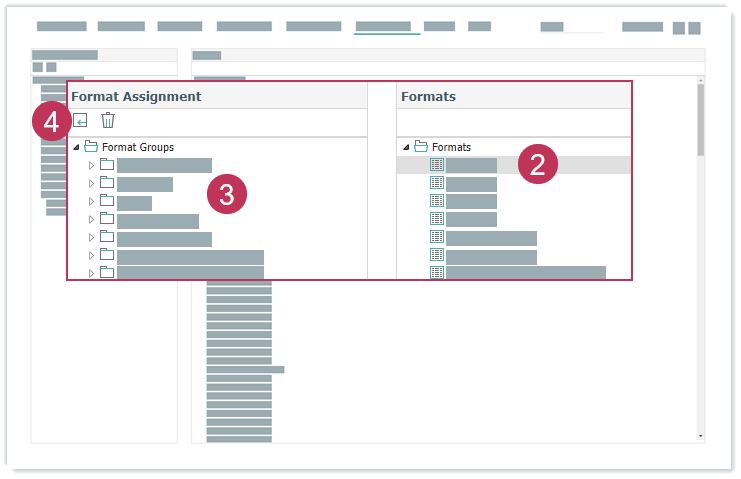Expand the last visible folder under Format Groups

tap(92, 272)
